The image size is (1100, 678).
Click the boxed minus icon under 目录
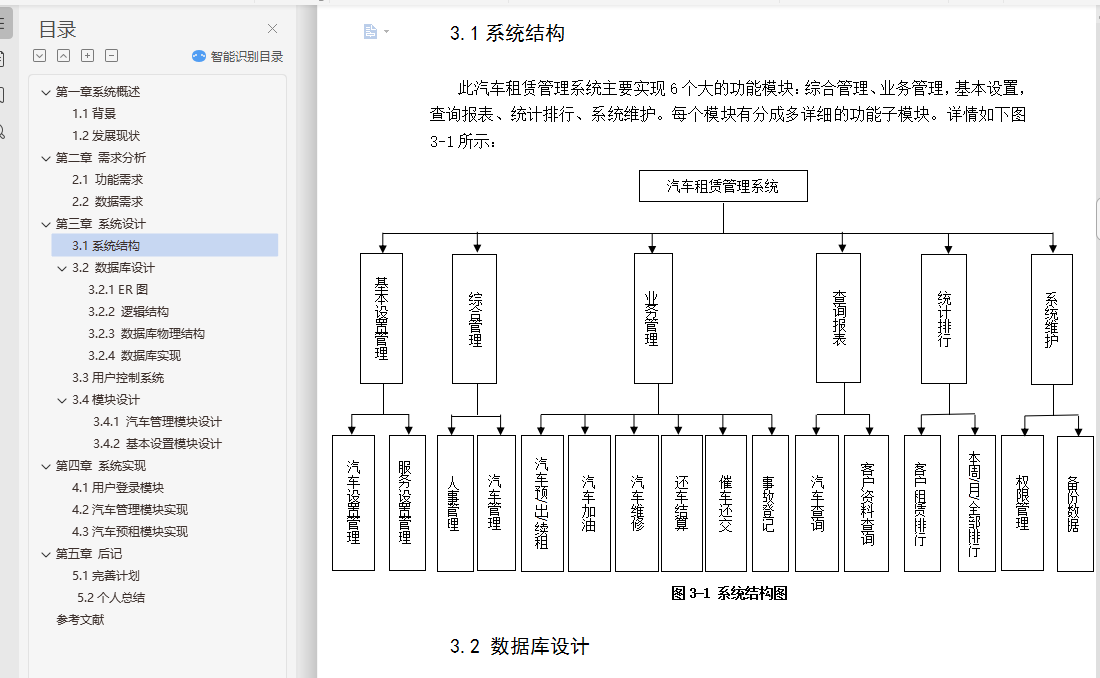(112, 55)
